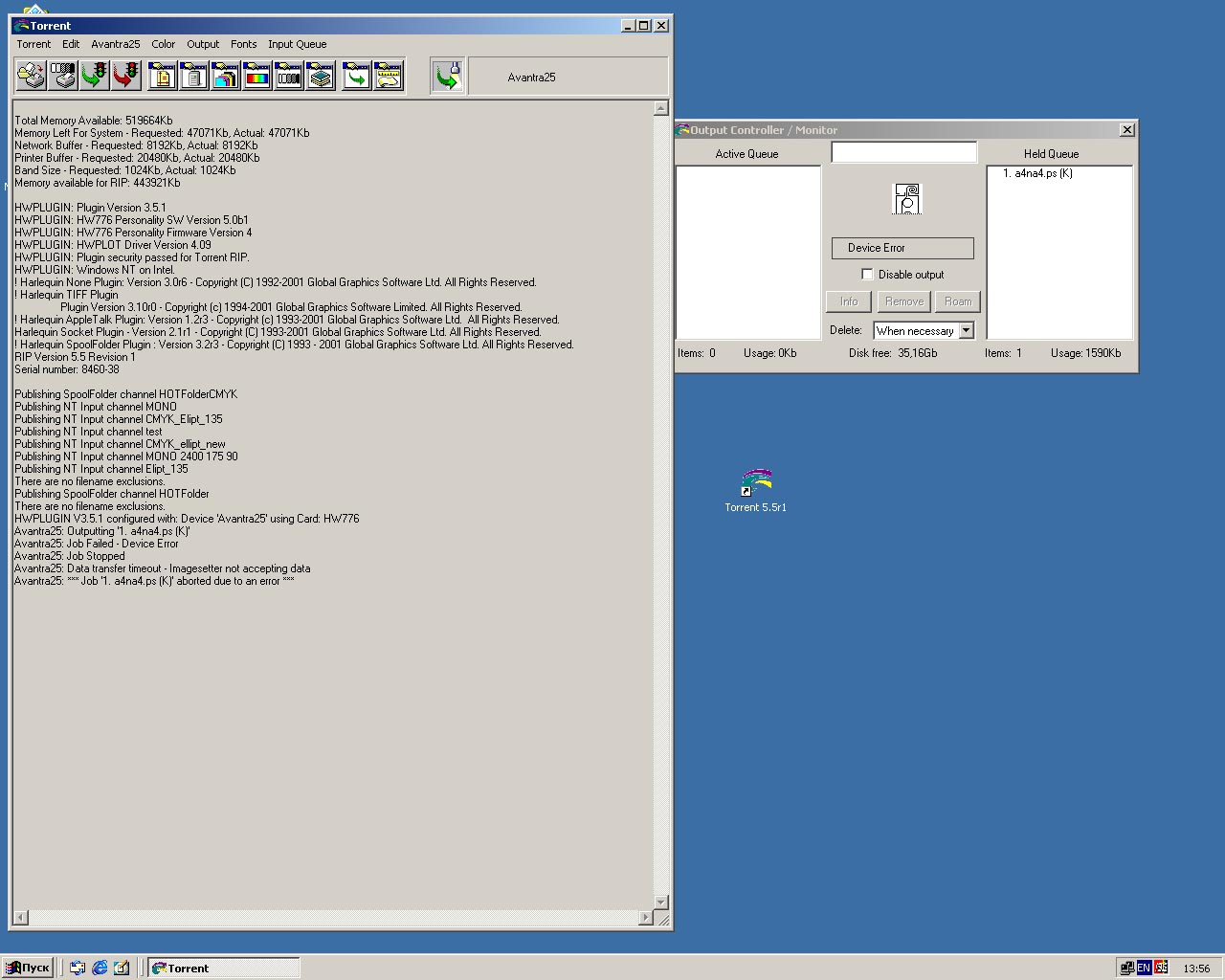
Task: Toggle the Output Controller spotlight arrow button
Action: tap(447, 76)
